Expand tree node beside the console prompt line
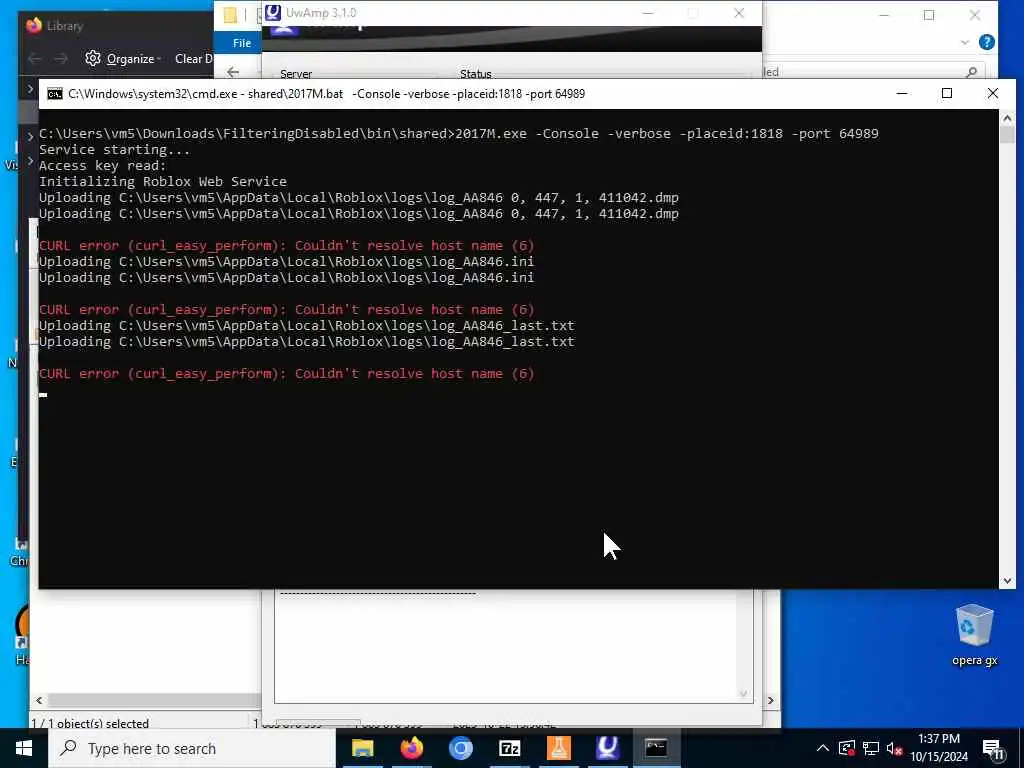The height and width of the screenshot is (768, 1024). 30,136
